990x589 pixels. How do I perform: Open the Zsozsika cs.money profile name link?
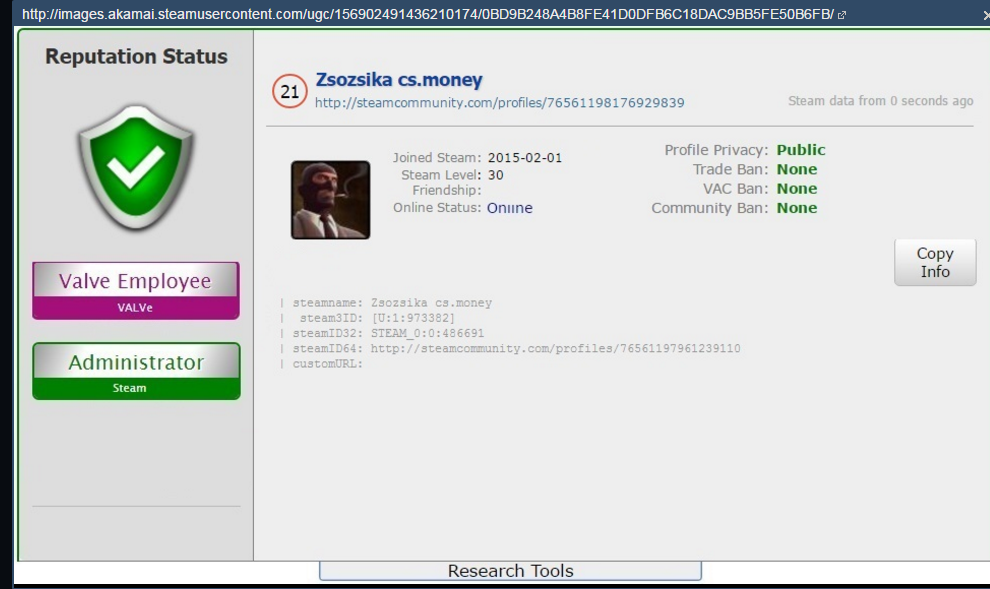(399, 80)
